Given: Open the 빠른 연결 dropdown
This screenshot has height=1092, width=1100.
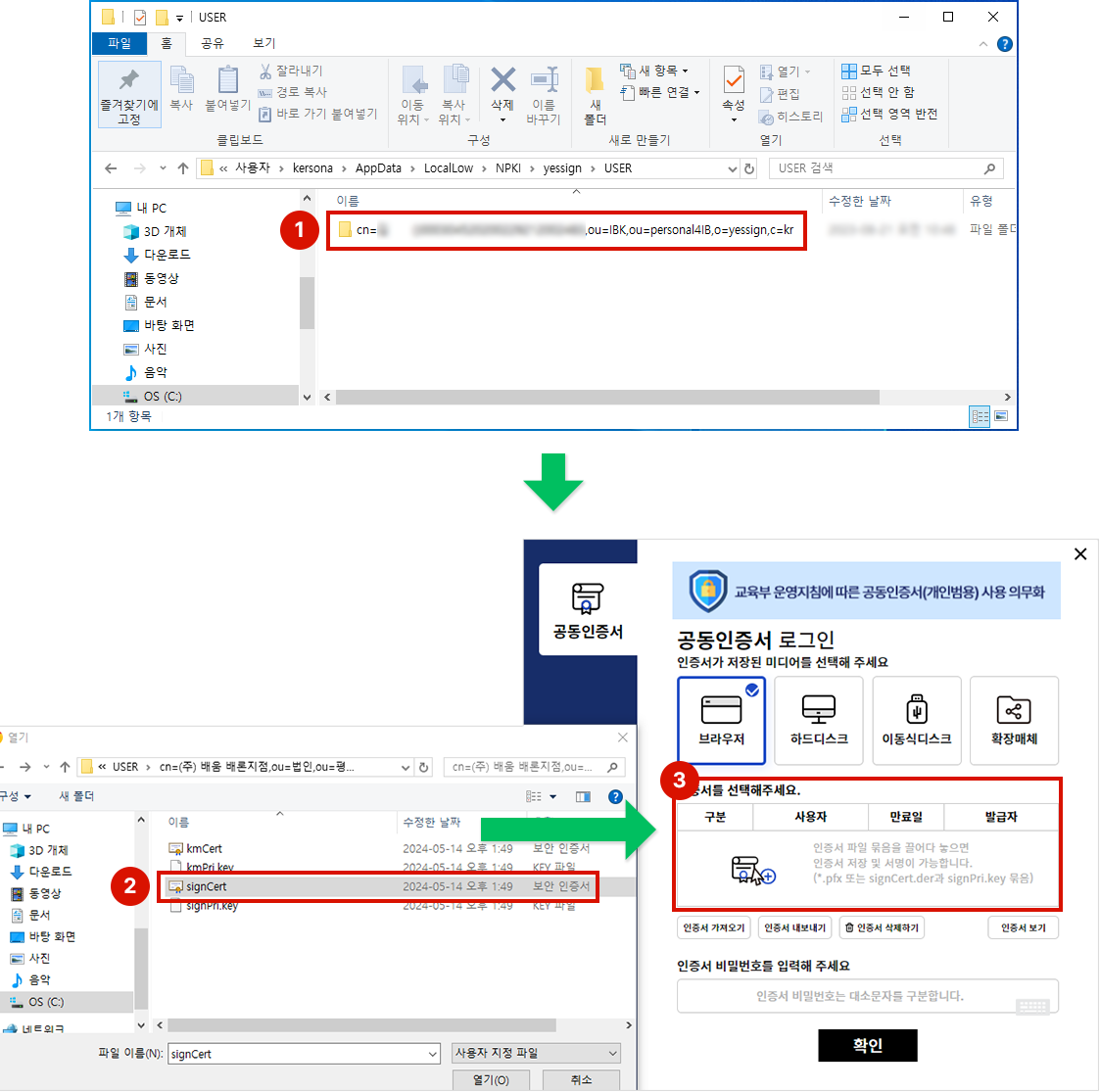Looking at the screenshot, I should pos(660,92).
